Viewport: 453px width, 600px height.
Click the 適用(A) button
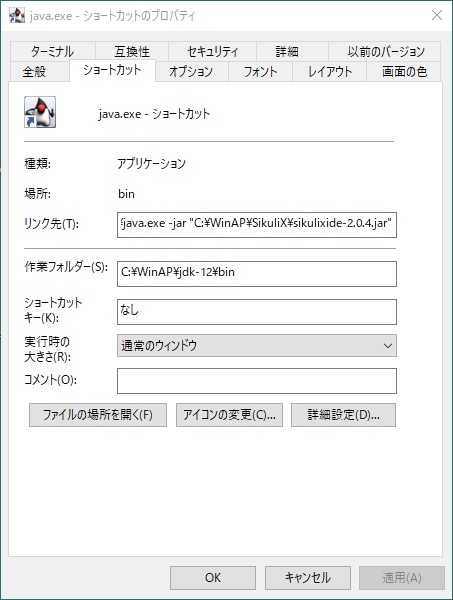coord(402,578)
